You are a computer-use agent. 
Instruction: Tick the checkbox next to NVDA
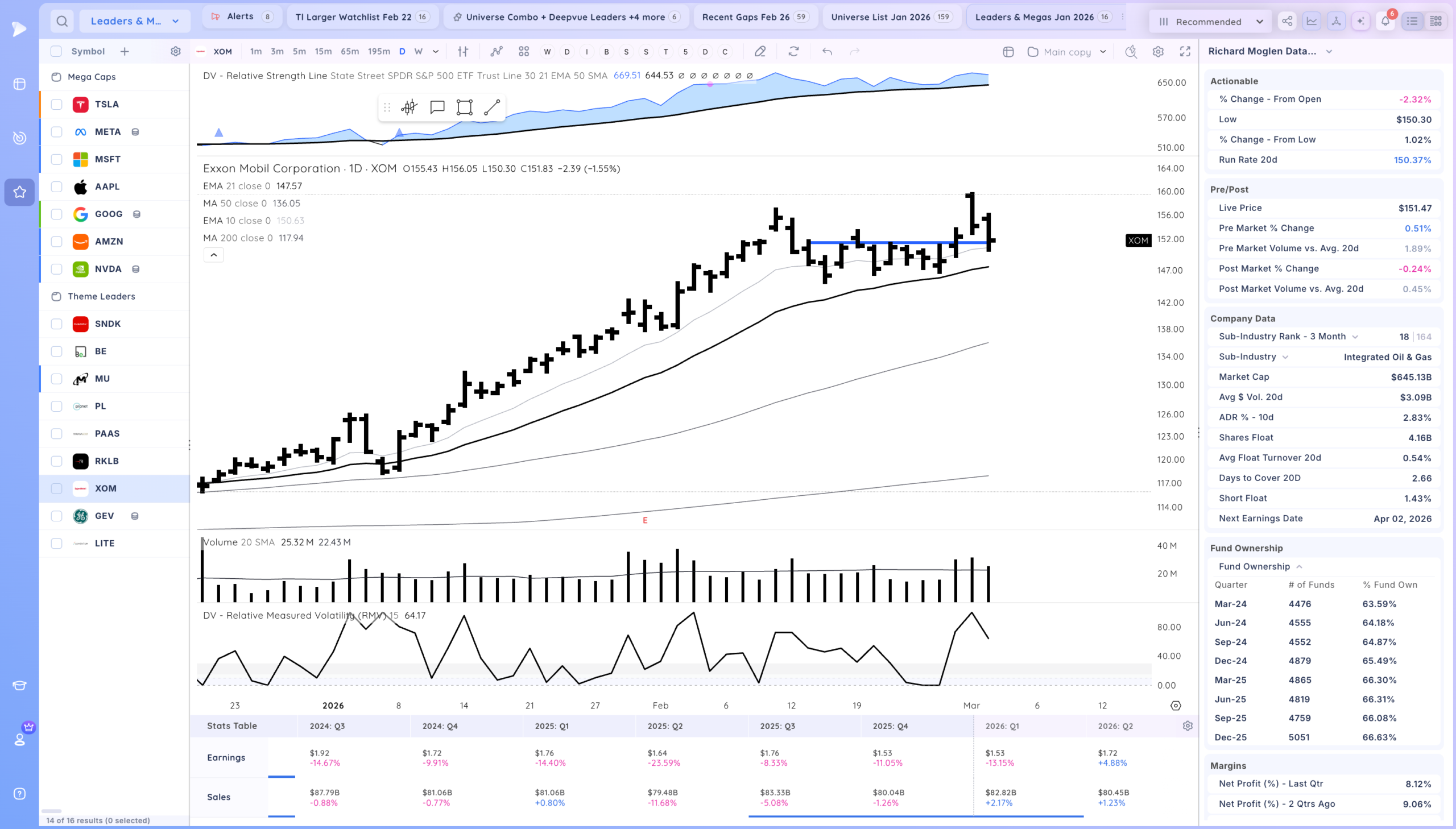coord(56,269)
